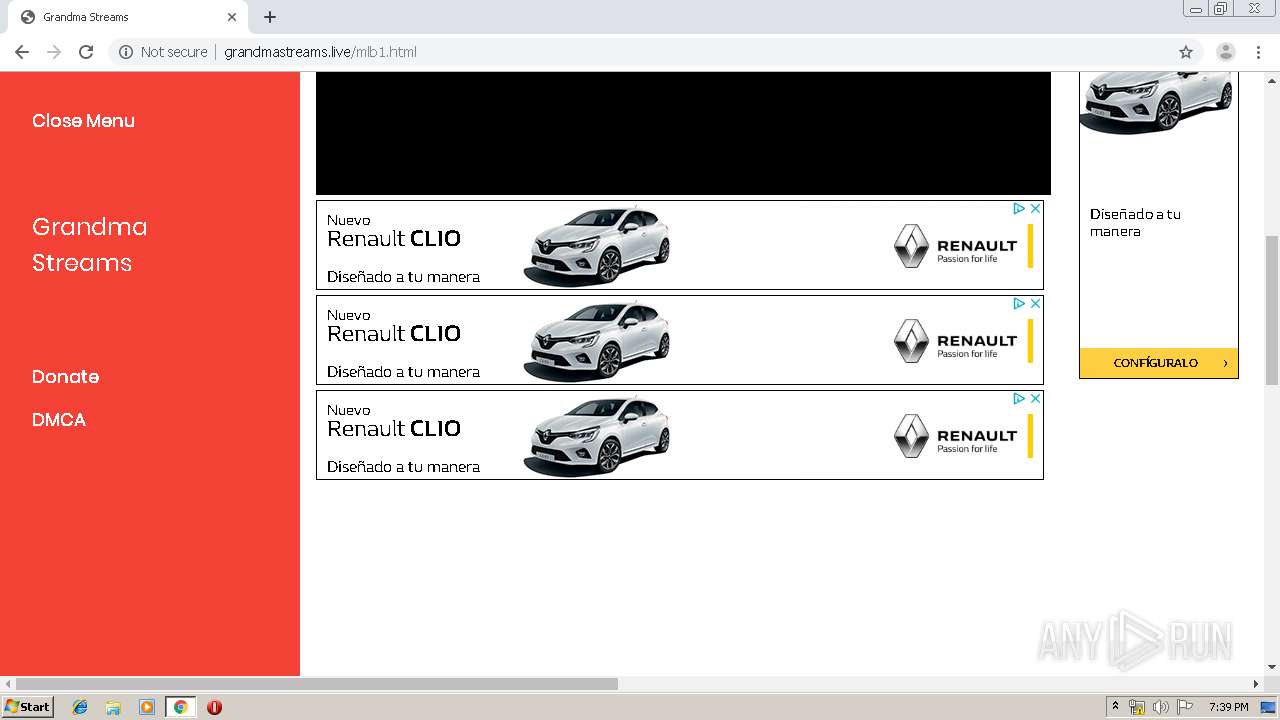
Task: Click the browser forward arrow
Action: (x=54, y=52)
